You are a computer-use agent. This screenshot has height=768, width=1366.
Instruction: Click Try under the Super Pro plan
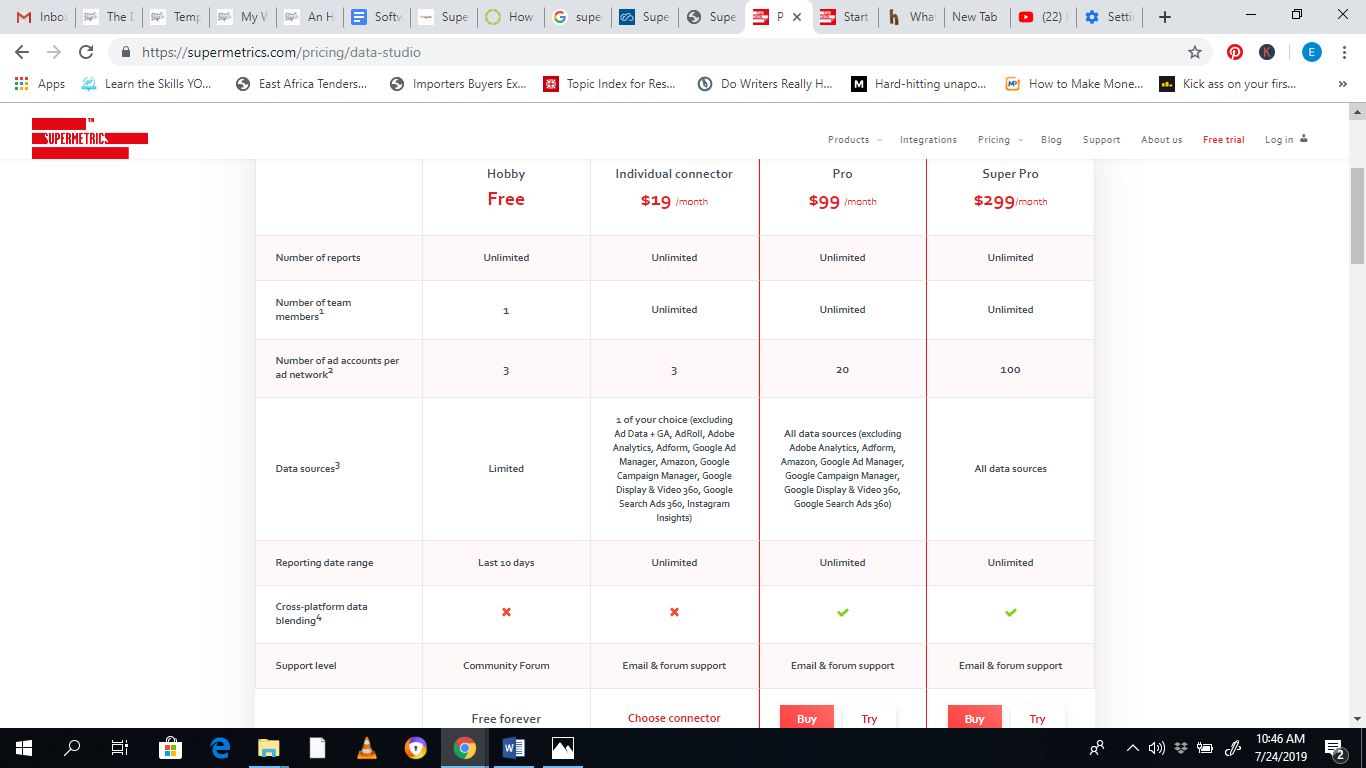[x=1038, y=717]
